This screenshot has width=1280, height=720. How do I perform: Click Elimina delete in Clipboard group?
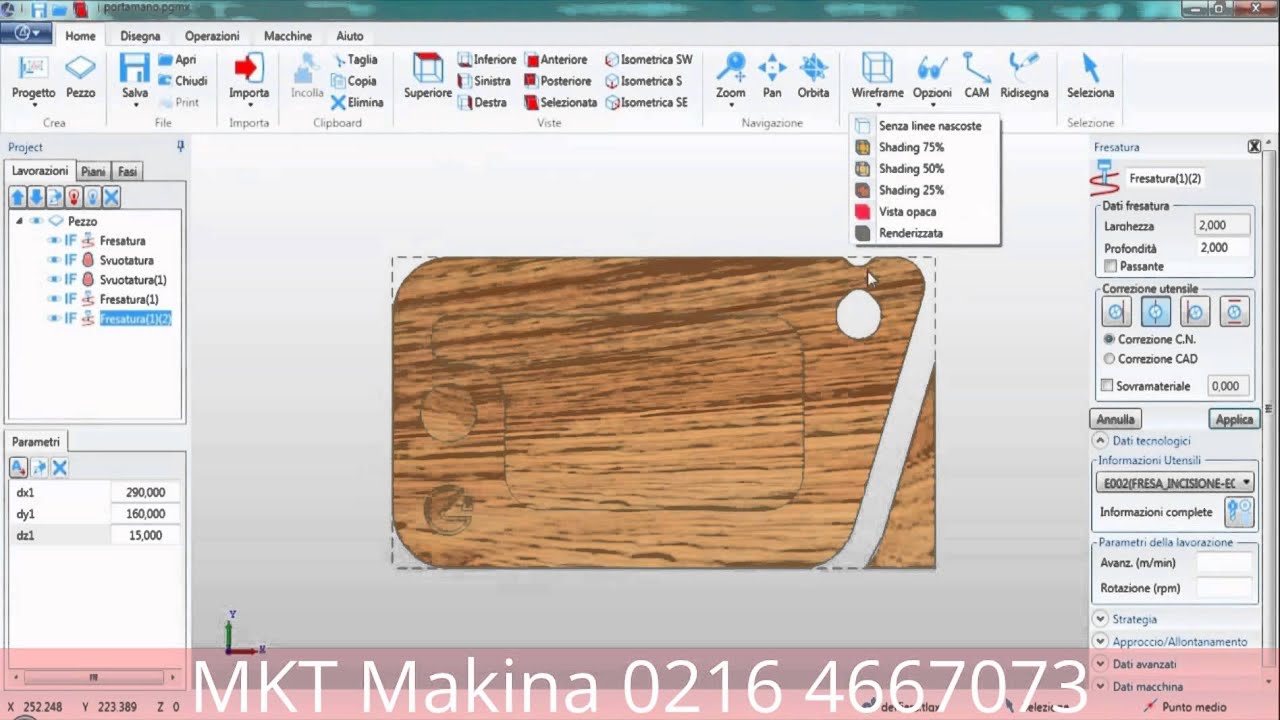click(357, 102)
